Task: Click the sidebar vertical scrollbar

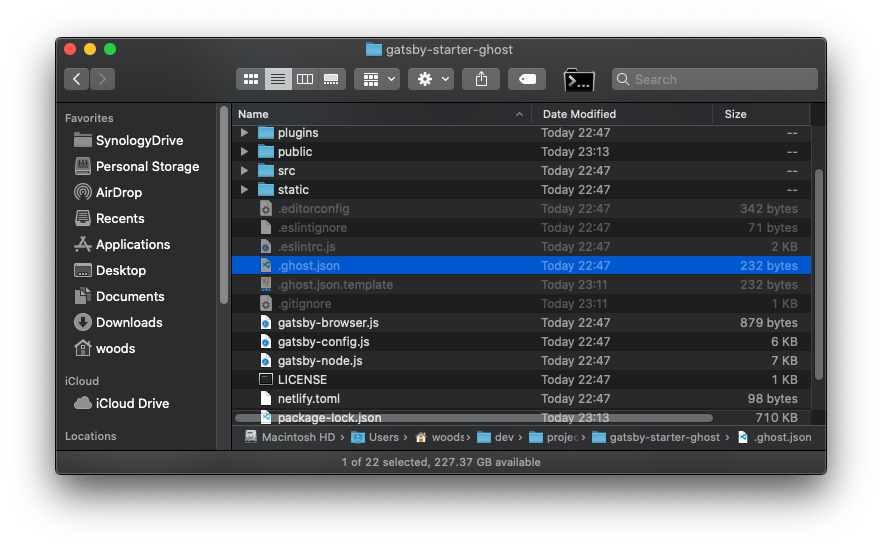Action: tap(224, 205)
